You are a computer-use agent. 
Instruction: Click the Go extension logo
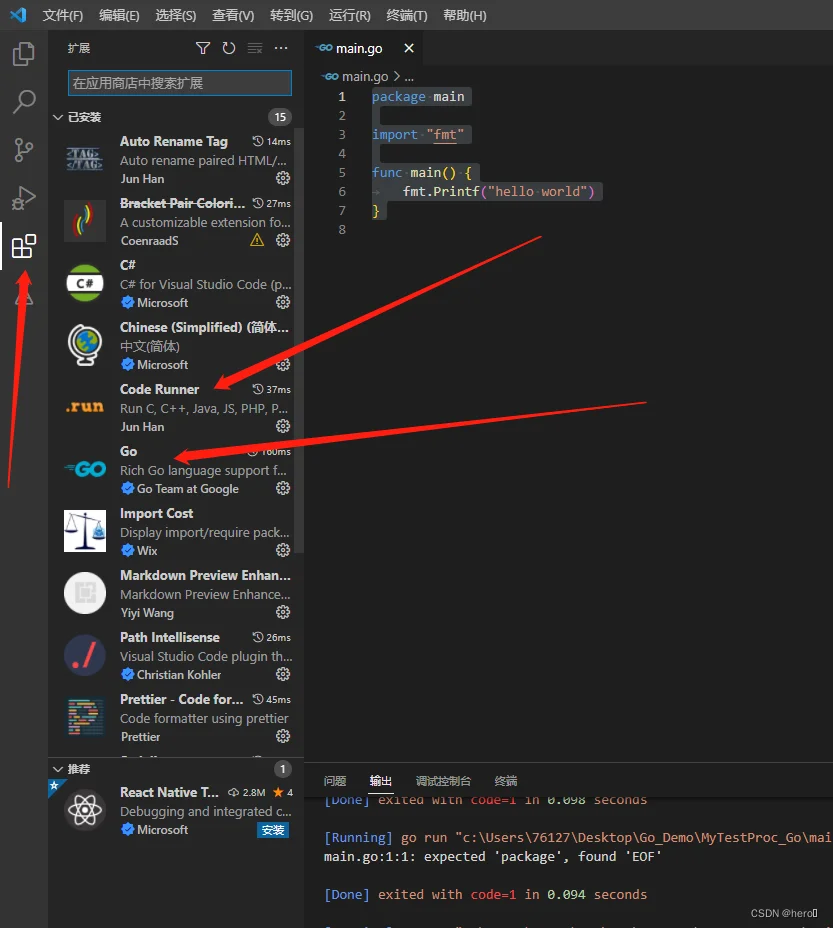[x=85, y=469]
